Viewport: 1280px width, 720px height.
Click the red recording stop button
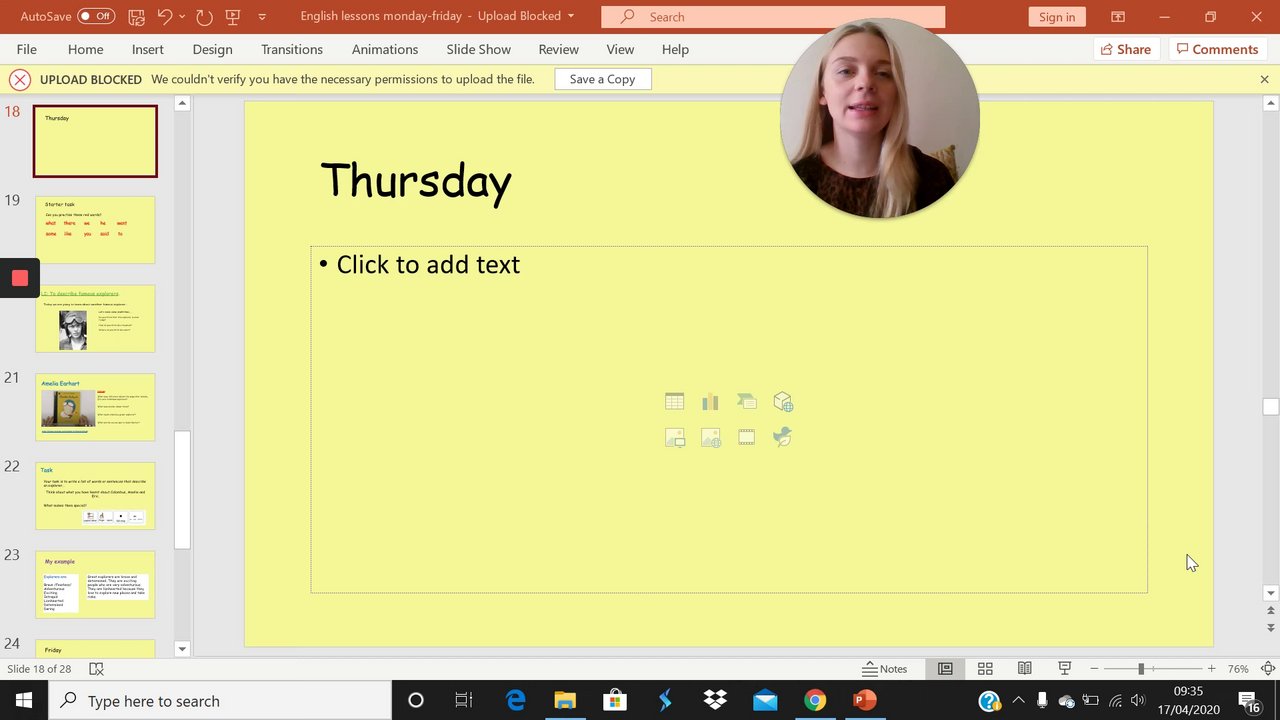19,278
